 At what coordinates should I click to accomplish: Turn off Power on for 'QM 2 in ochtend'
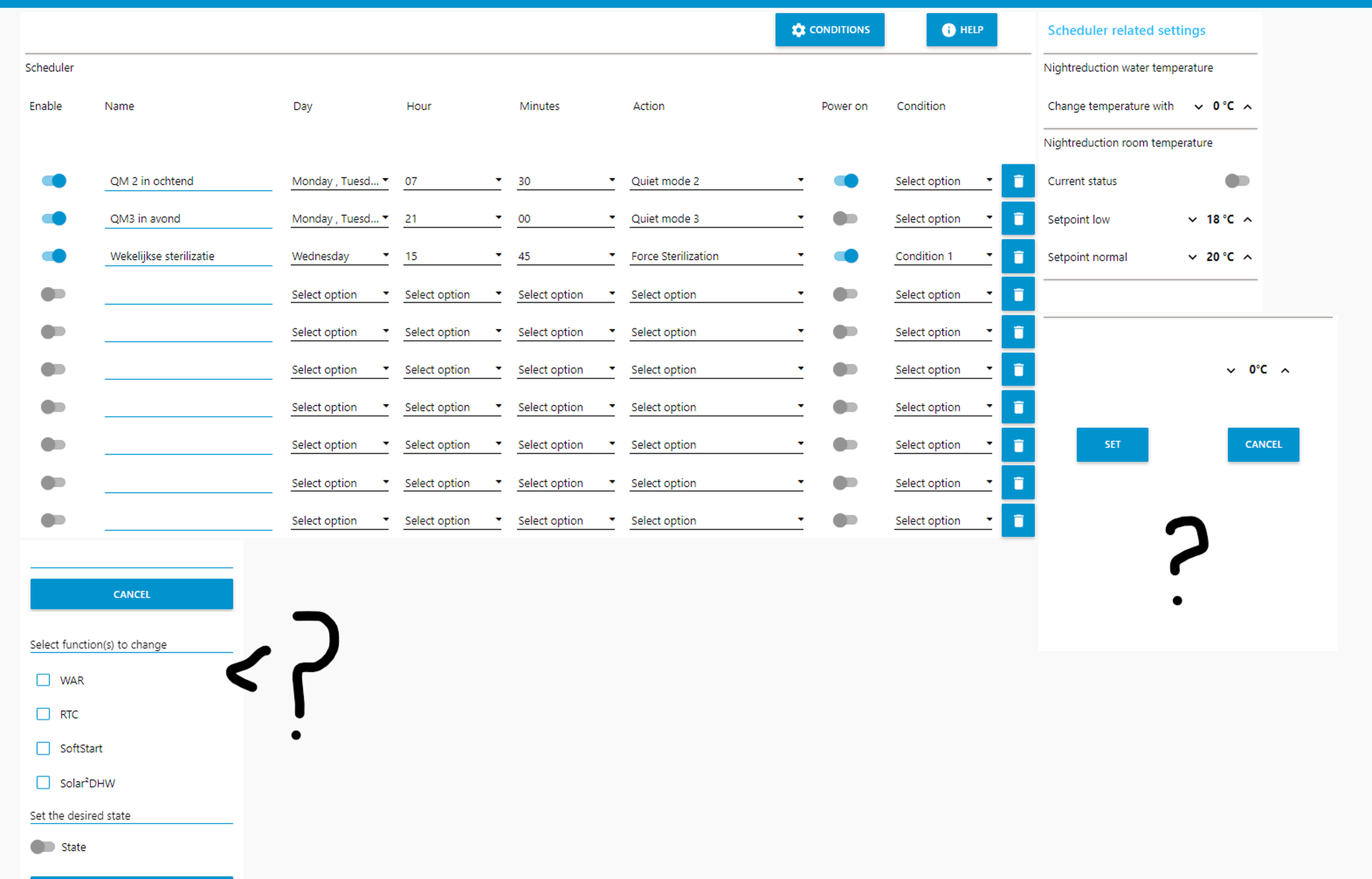(x=846, y=181)
